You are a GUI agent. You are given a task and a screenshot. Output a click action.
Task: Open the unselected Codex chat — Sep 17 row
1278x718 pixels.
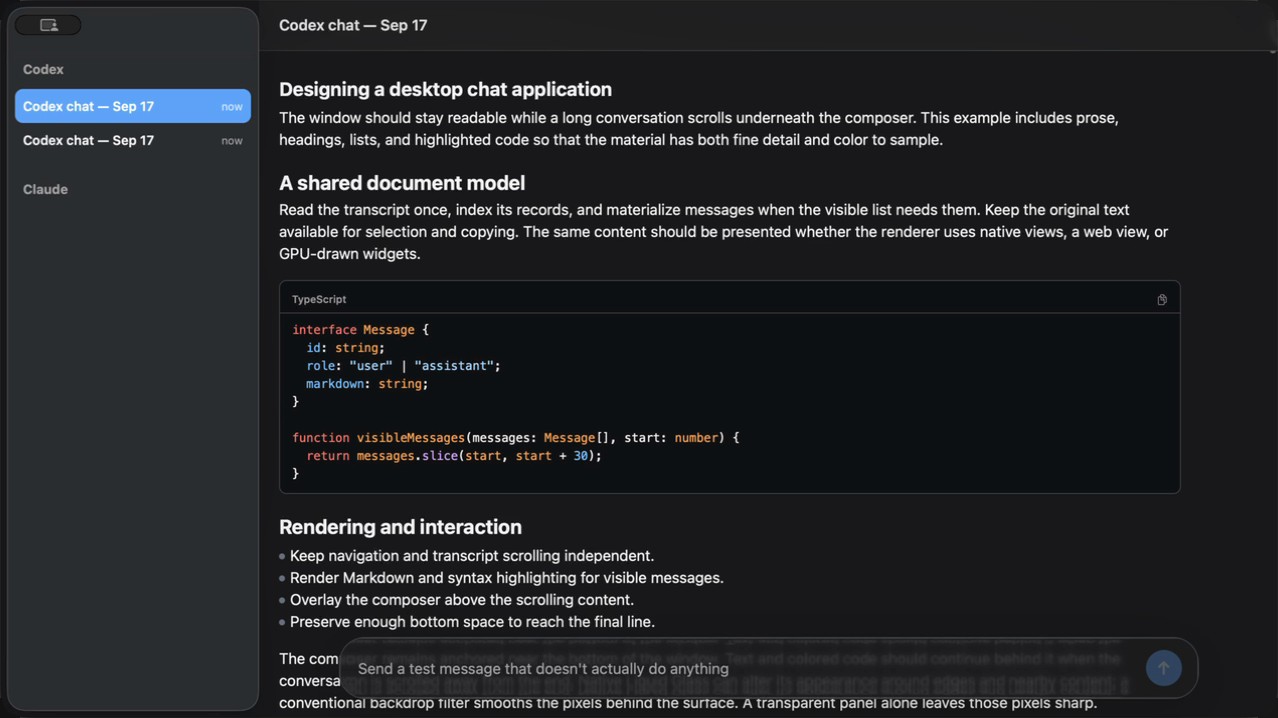pos(133,140)
